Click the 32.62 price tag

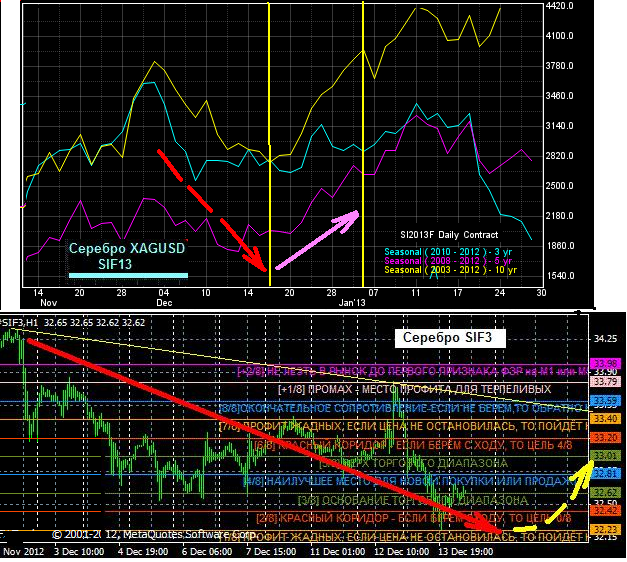605,493
